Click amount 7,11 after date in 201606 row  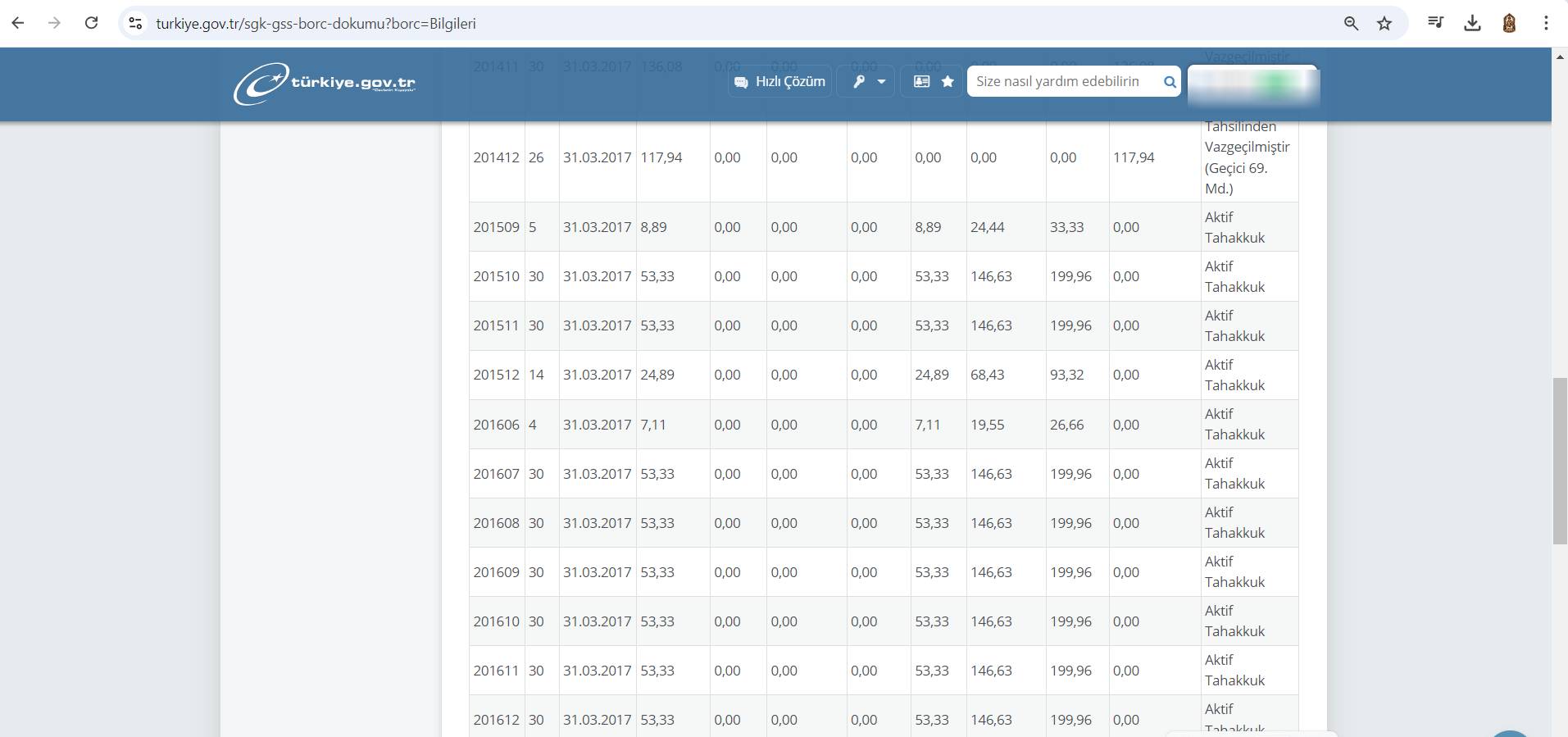(x=653, y=425)
